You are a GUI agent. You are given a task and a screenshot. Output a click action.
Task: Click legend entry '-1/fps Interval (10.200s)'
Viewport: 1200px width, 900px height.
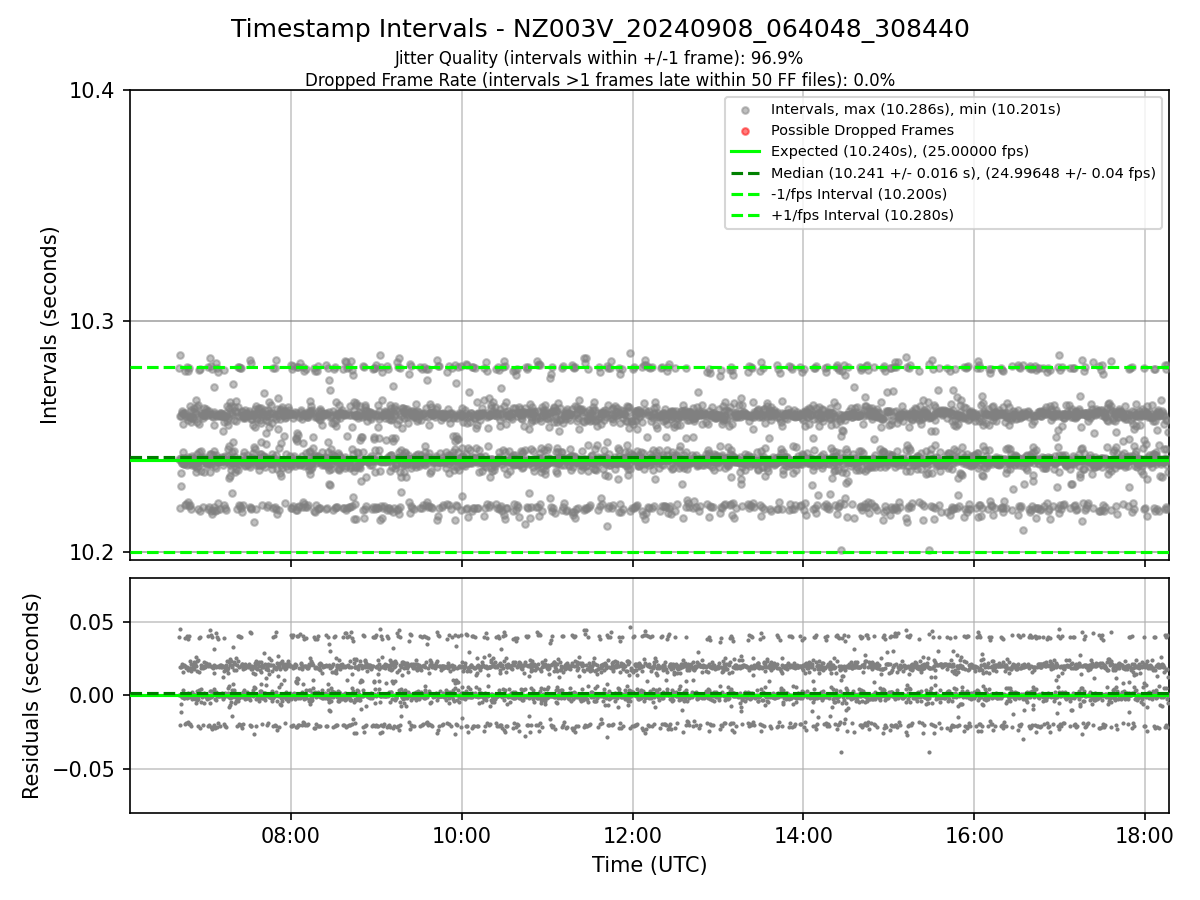pos(859,194)
